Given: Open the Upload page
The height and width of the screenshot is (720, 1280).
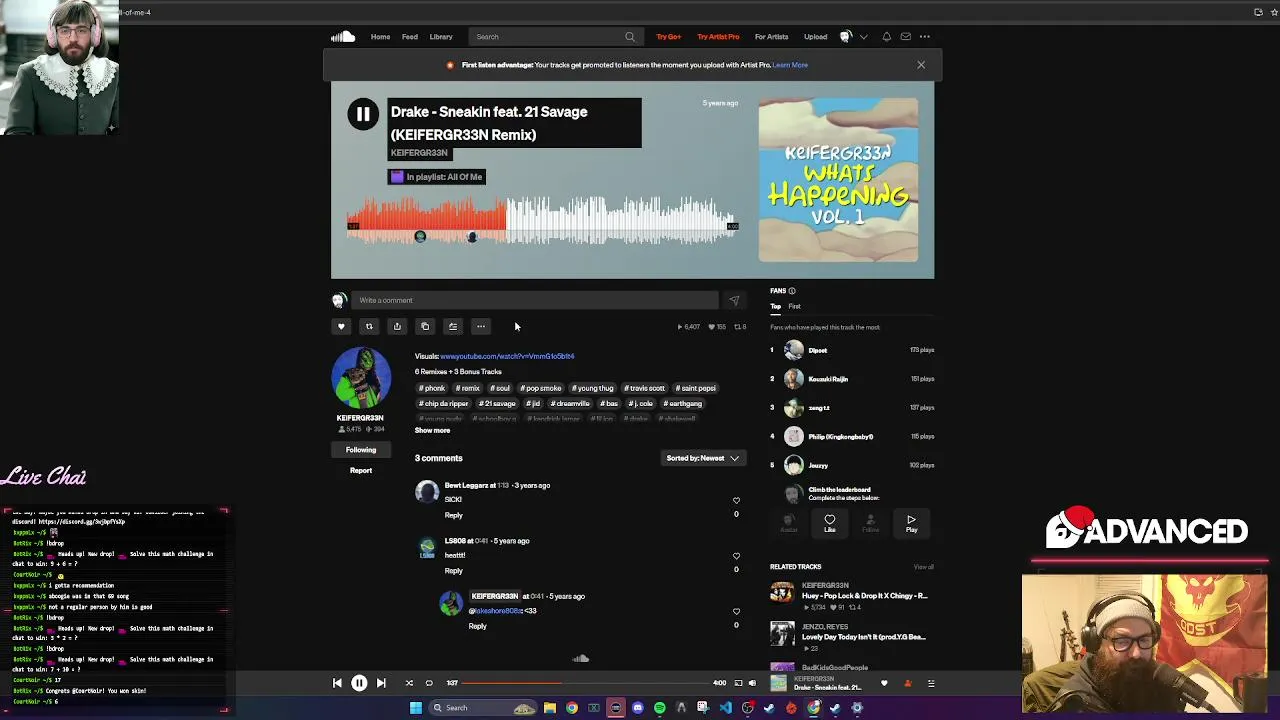Looking at the screenshot, I should [815, 37].
